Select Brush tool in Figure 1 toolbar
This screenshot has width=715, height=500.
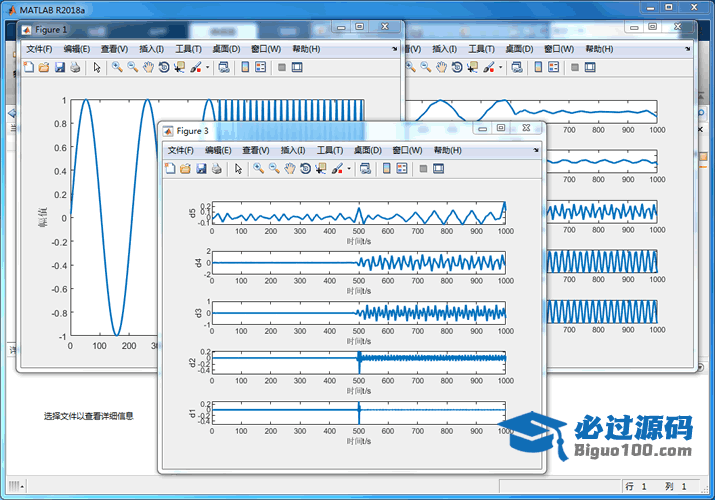196,67
